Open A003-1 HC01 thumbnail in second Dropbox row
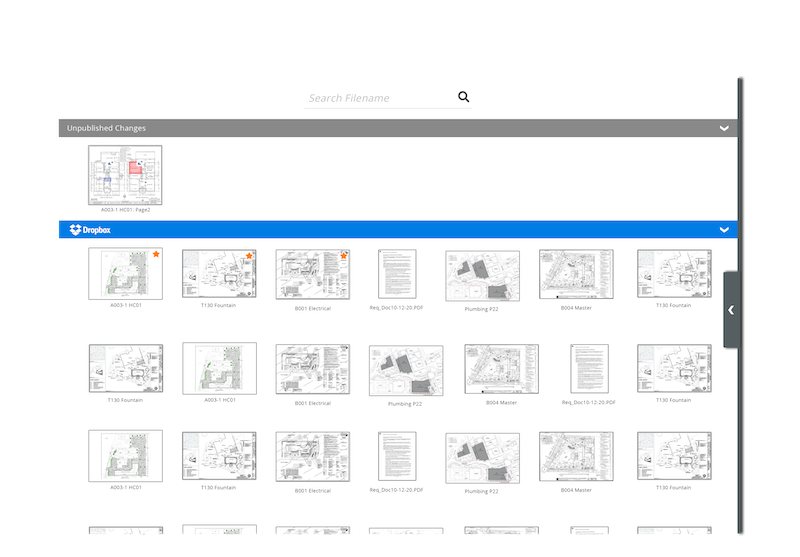Image resolution: width=800 pixels, height=557 pixels. [219, 368]
